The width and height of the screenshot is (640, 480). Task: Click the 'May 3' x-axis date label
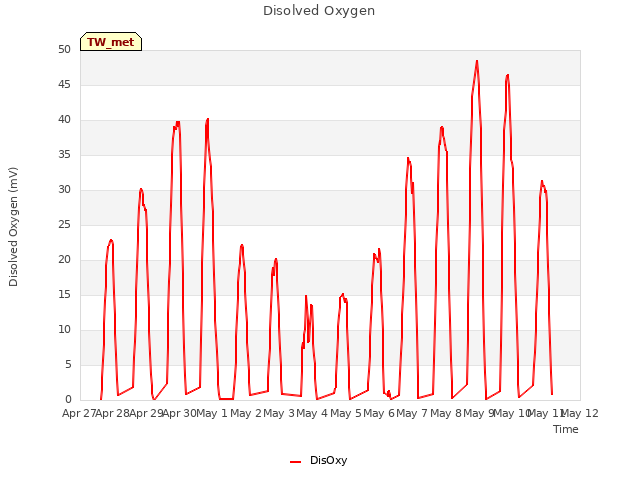pos(279,413)
